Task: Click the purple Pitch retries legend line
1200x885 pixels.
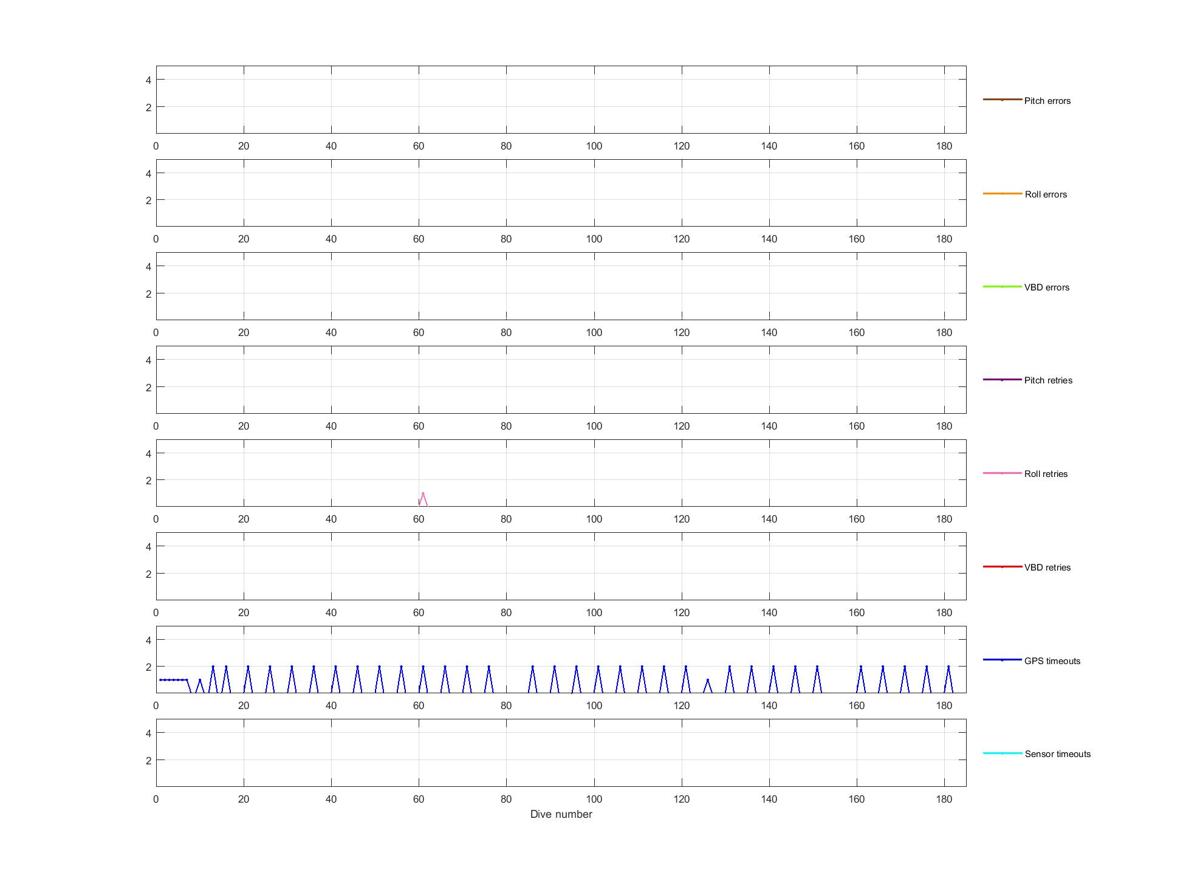Action: pyautogui.click(x=1002, y=380)
